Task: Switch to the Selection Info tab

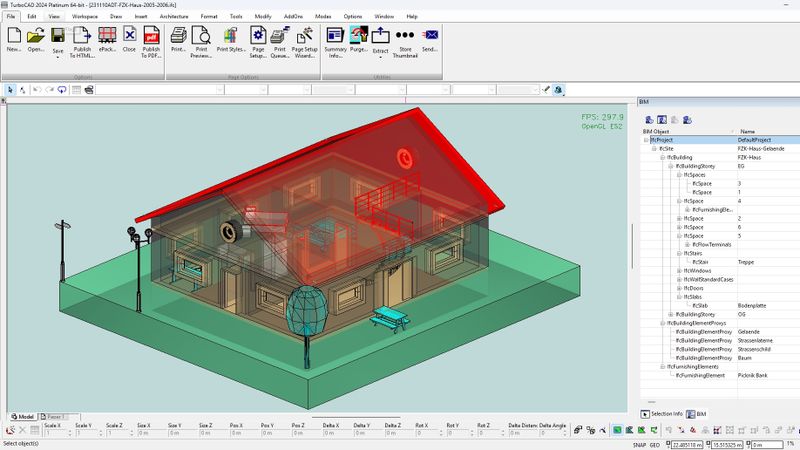Action: tap(662, 414)
